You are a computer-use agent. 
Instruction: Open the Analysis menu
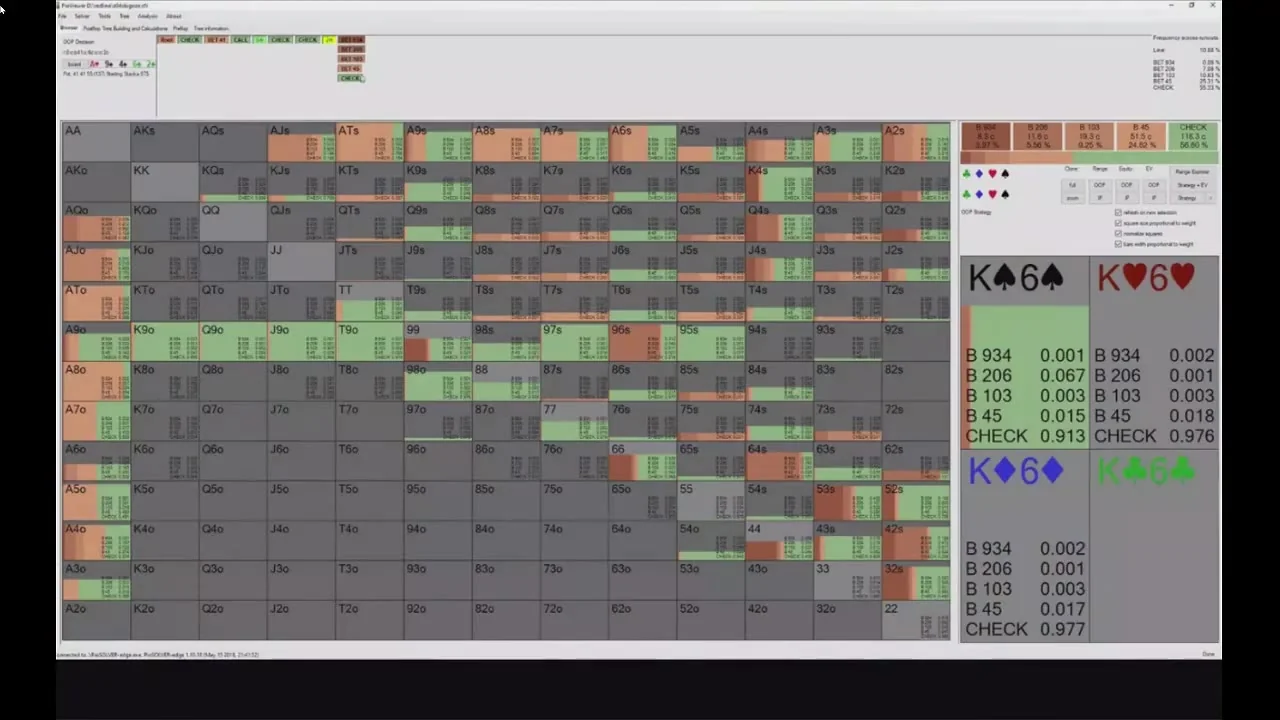(147, 16)
